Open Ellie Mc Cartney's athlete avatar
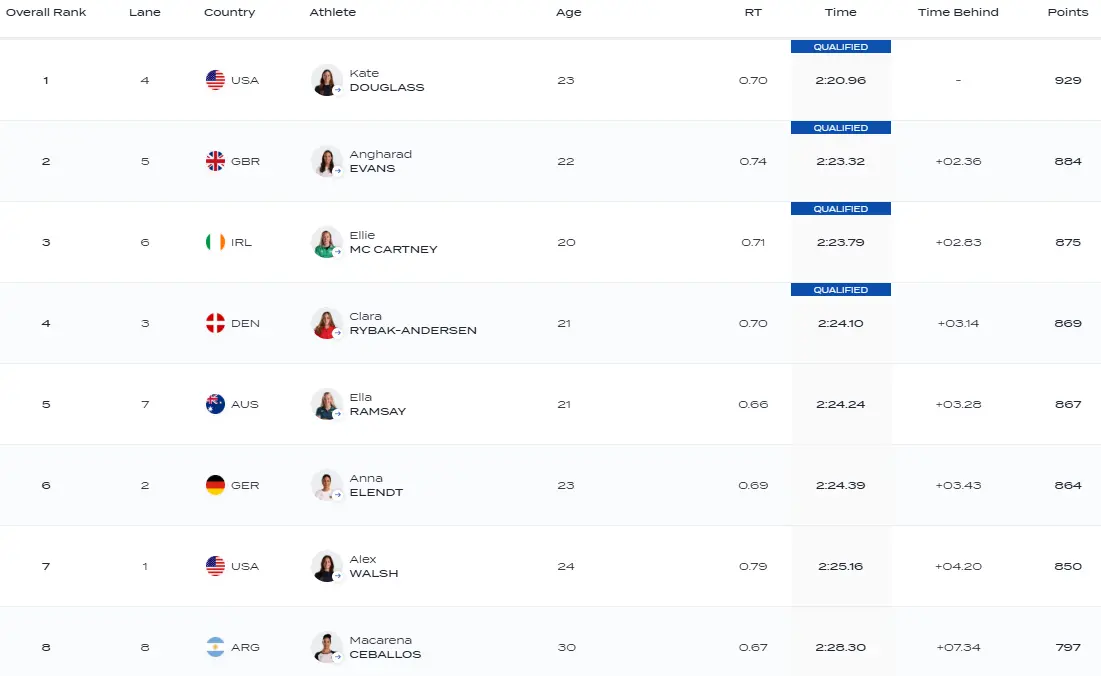 coord(327,242)
